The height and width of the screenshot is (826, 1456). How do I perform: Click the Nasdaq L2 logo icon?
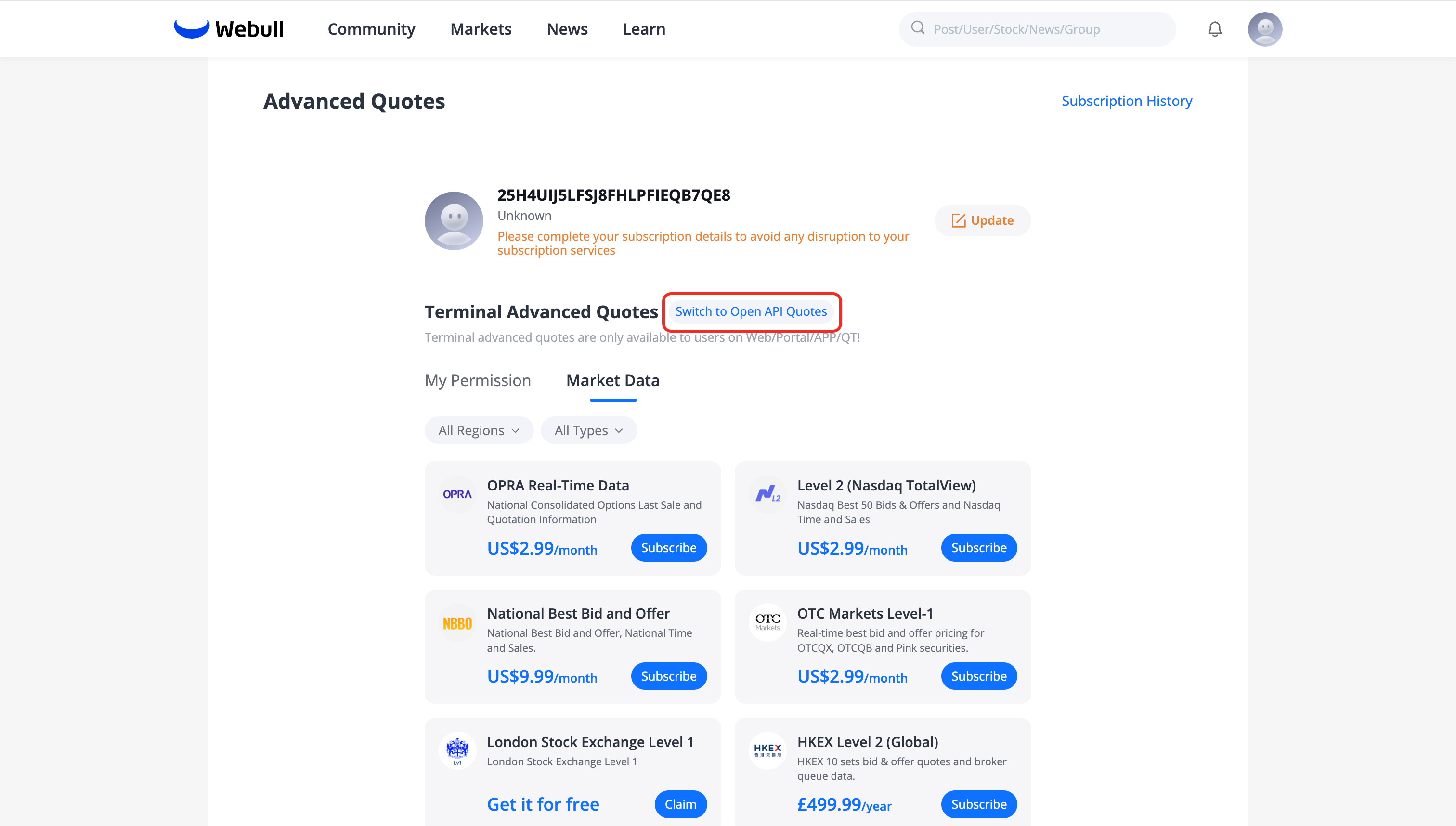point(767,494)
